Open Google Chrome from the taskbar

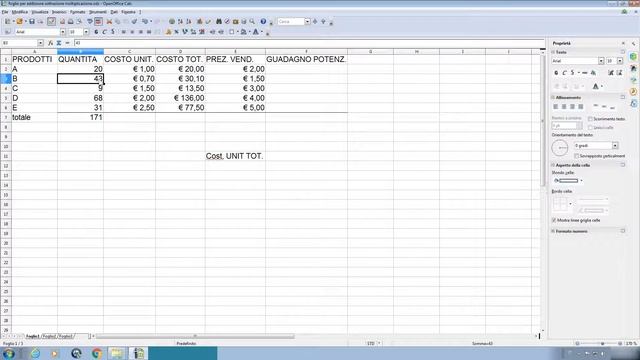(97, 353)
